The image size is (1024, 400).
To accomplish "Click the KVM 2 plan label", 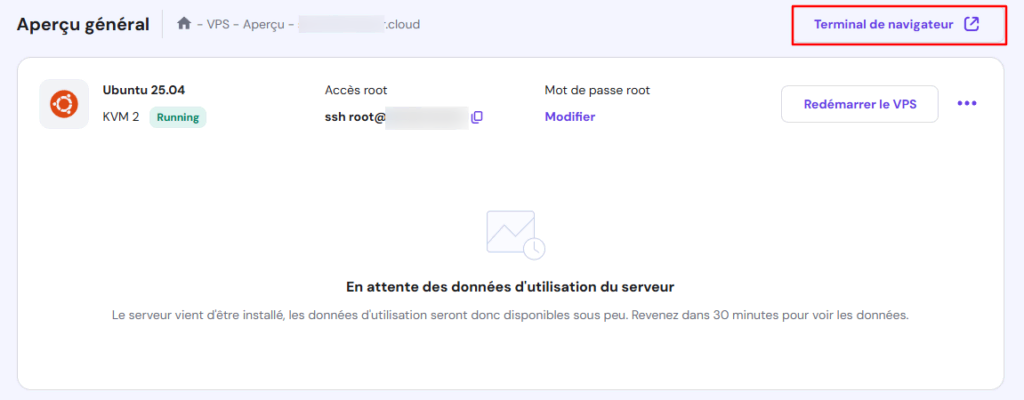I will pos(121,117).
